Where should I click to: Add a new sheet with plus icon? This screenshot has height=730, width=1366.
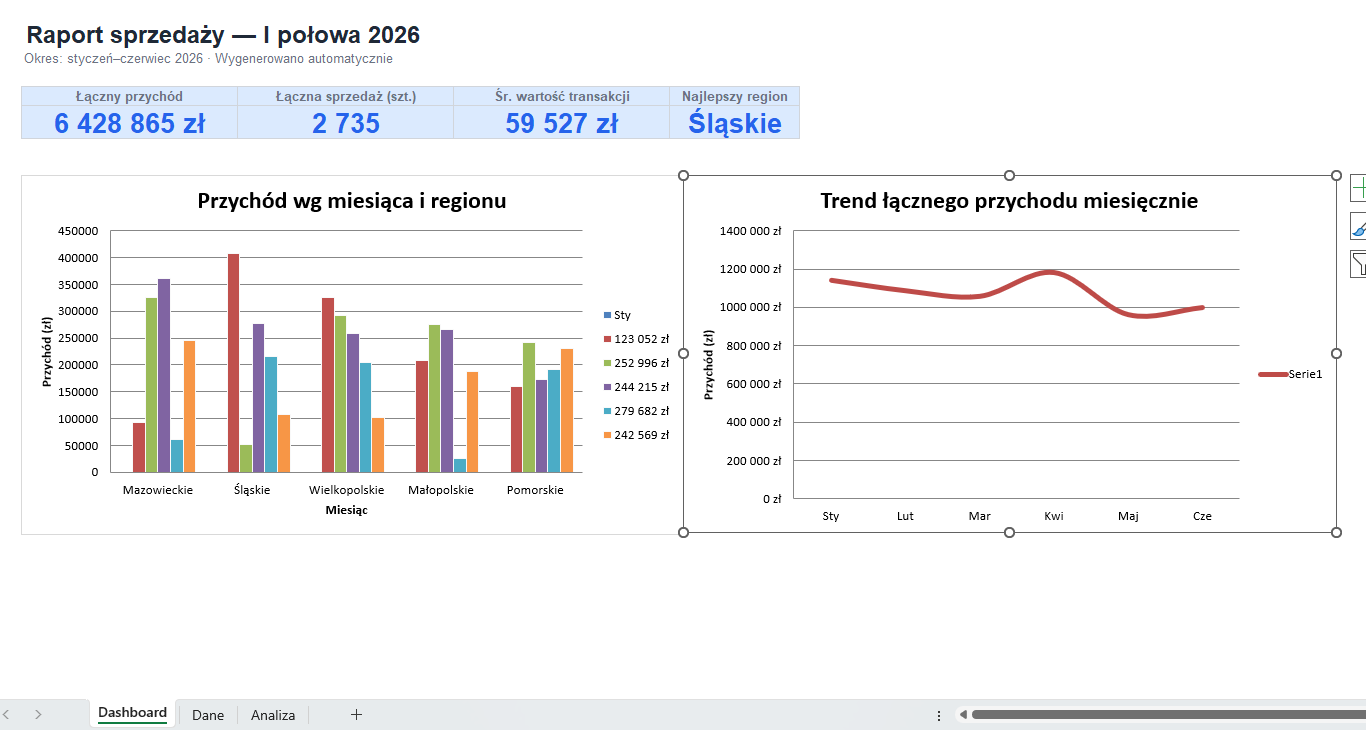(x=356, y=714)
